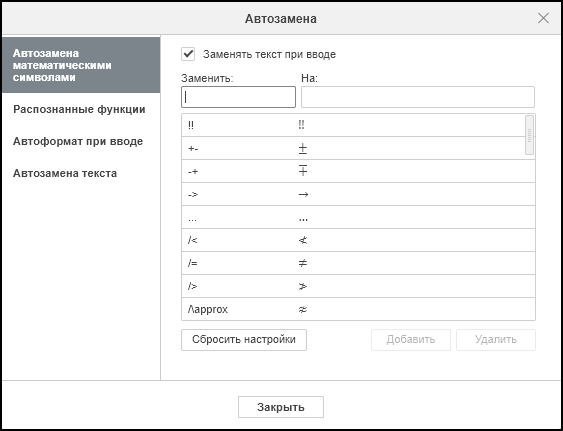Select the /= not-equal row

tap(358, 263)
